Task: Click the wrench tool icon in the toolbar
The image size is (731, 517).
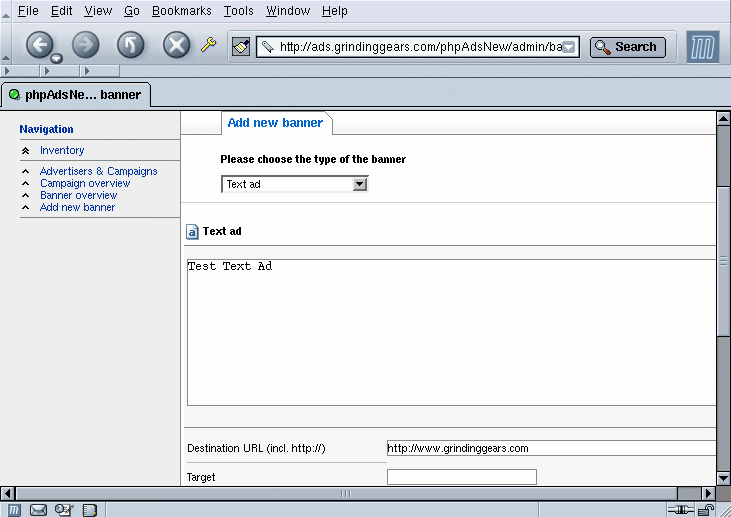Action: coord(208,45)
